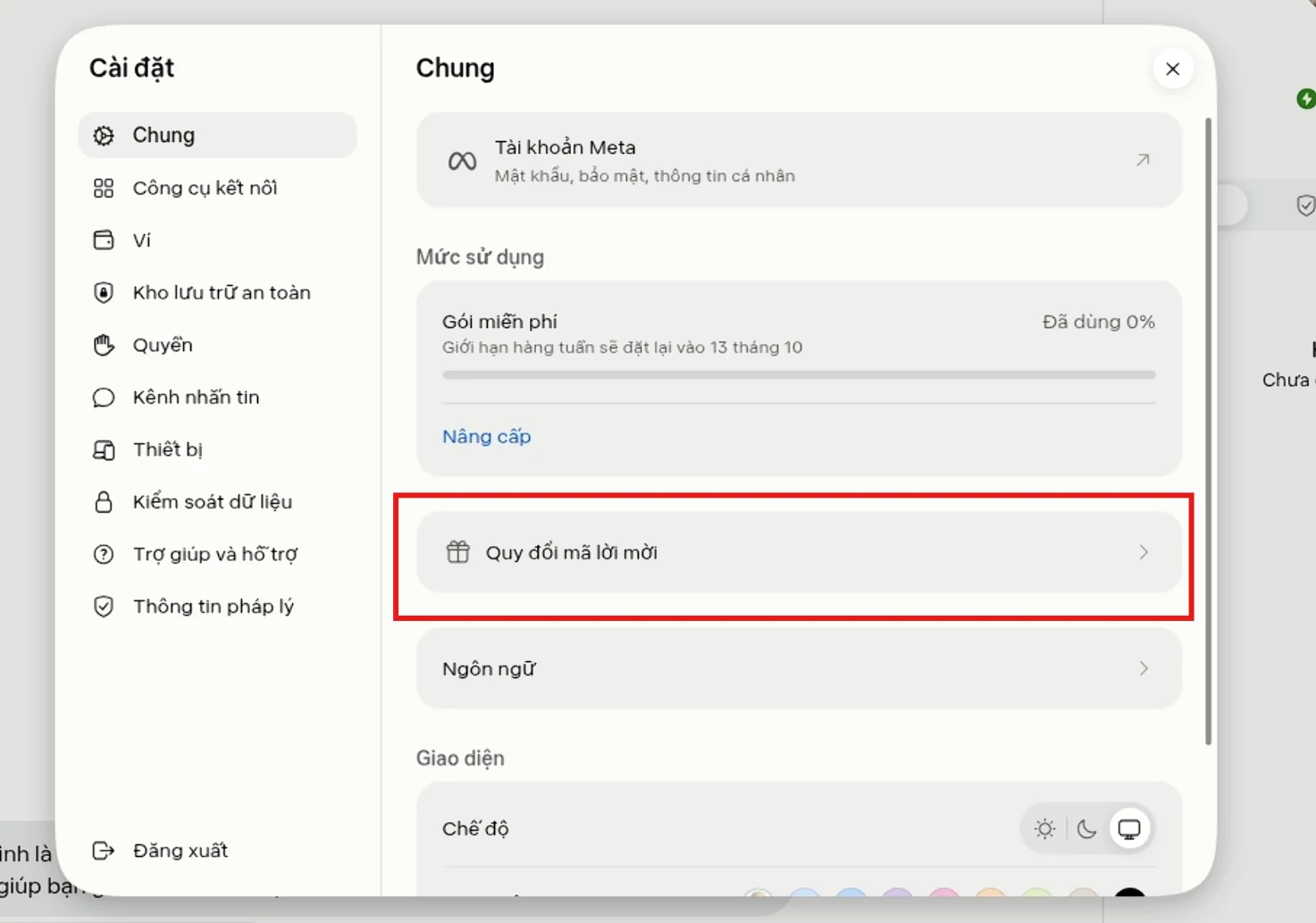
Task: Click Đăng xuất to log out
Action: pyautogui.click(x=180, y=850)
